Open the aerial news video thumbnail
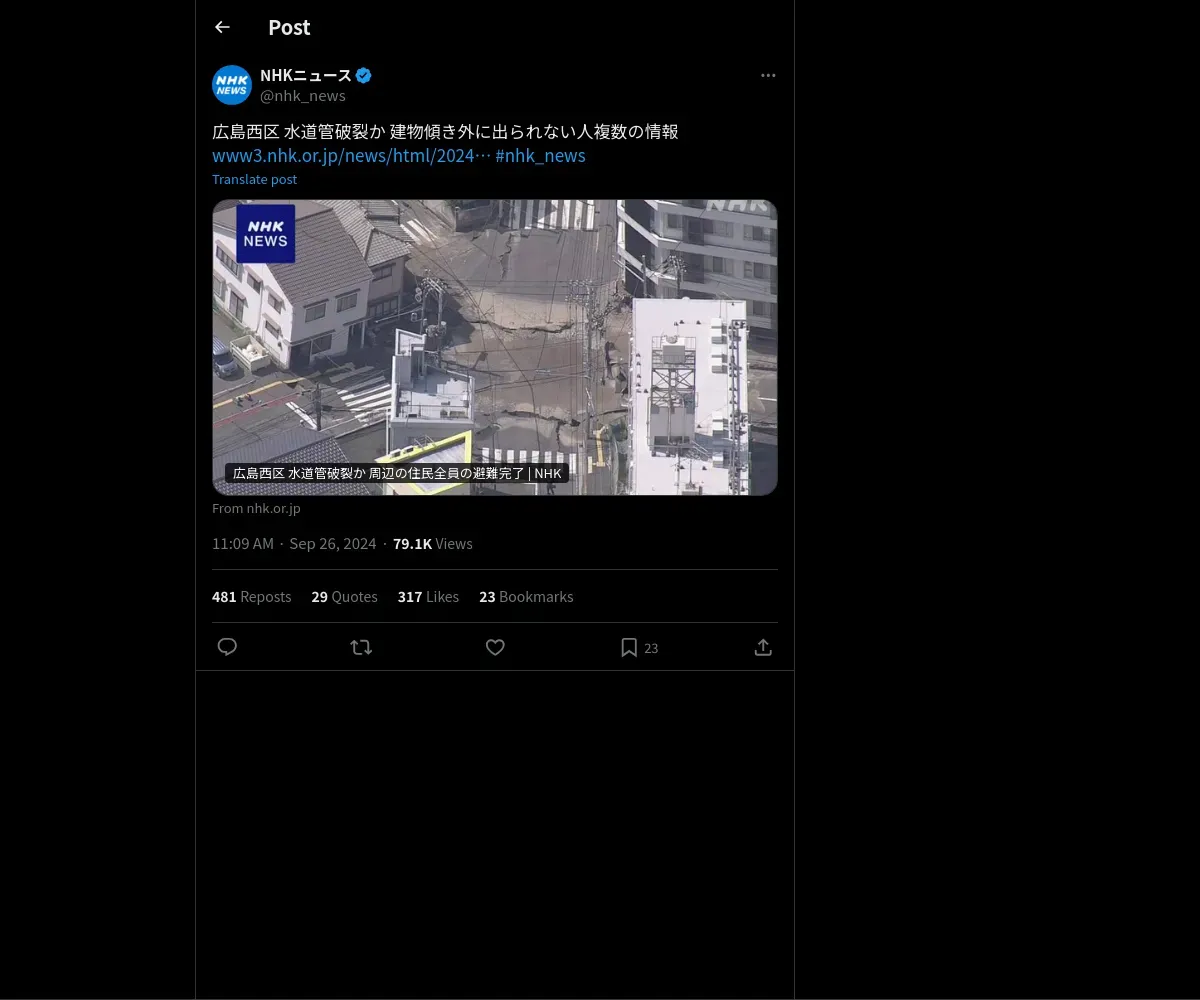Image resolution: width=1200 pixels, height=1000 pixels. pyautogui.click(x=495, y=347)
